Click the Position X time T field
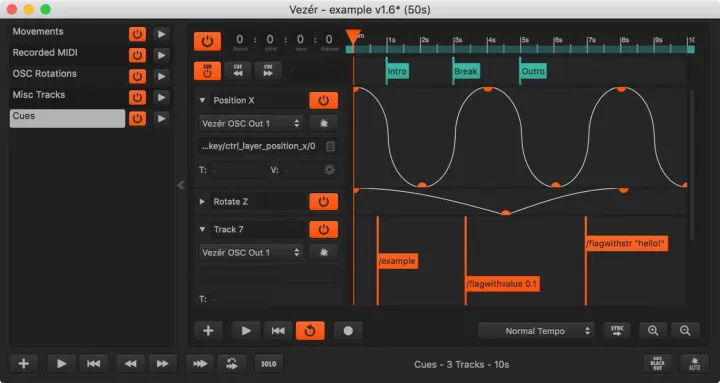Screen dimensions: 720x383 click(x=238, y=170)
